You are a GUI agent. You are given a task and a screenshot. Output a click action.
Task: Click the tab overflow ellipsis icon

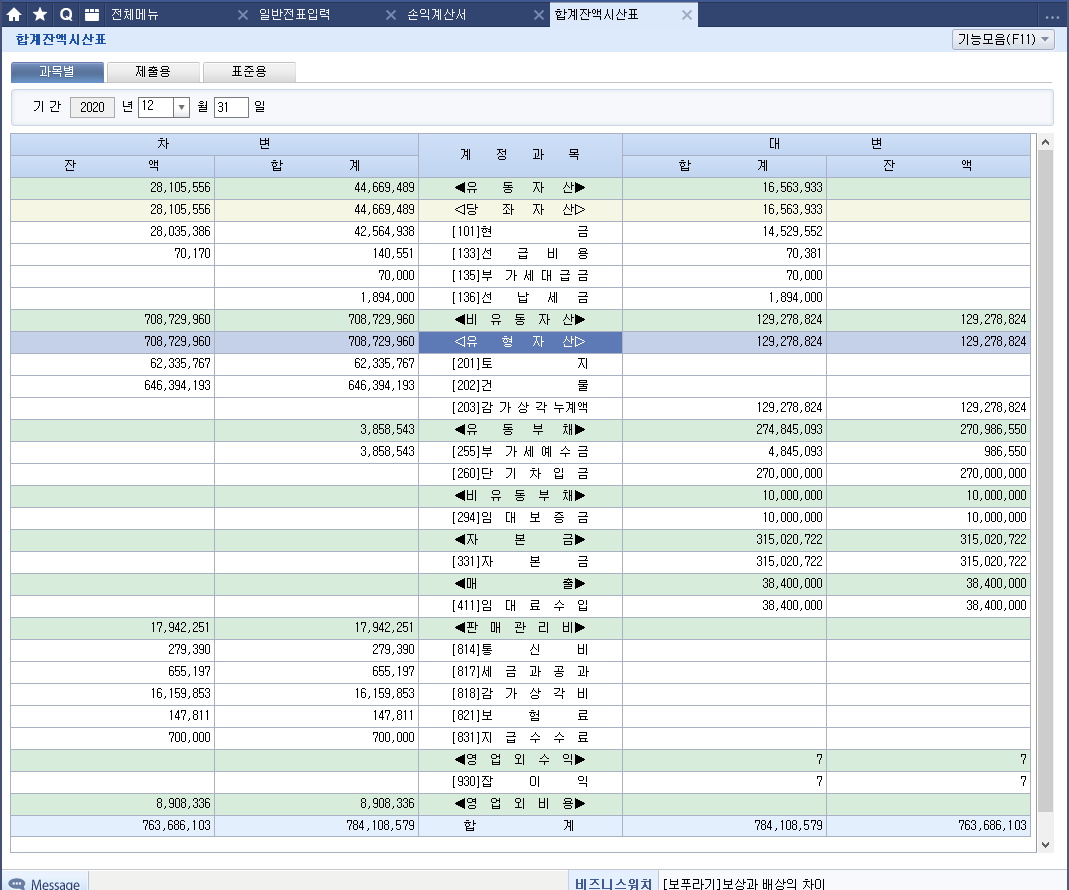(1052, 16)
